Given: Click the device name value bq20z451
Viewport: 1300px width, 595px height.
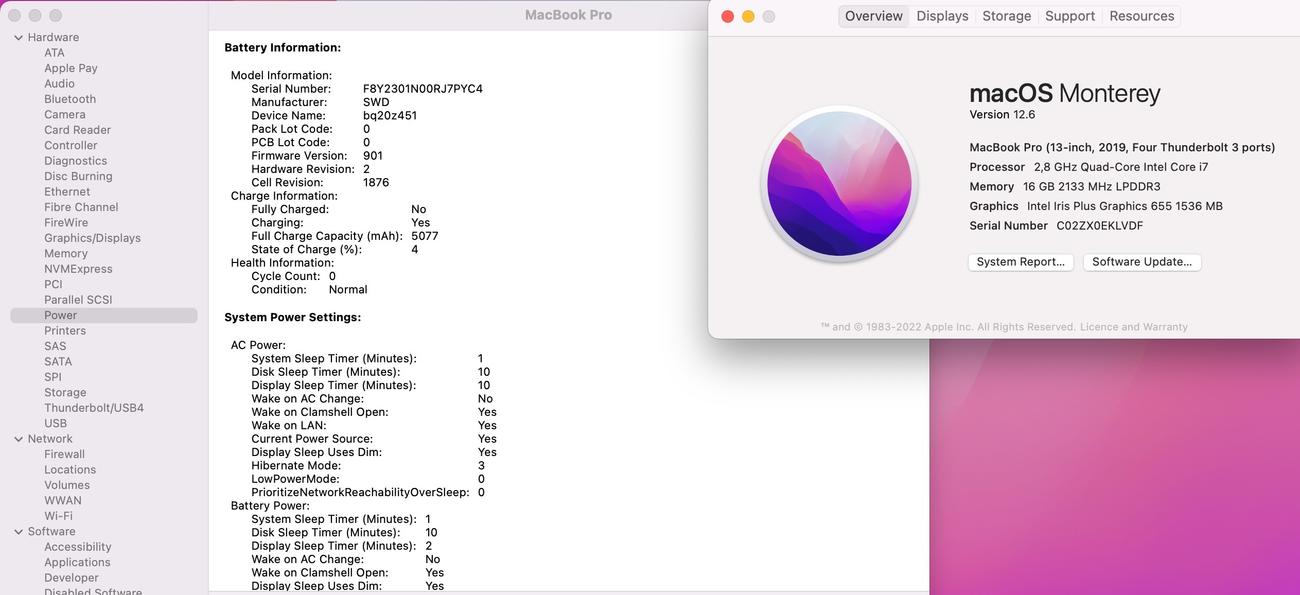Looking at the screenshot, I should (390, 116).
